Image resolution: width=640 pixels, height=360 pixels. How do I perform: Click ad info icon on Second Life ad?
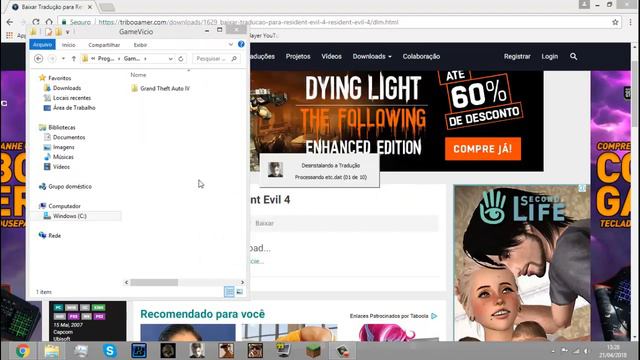tap(582, 188)
